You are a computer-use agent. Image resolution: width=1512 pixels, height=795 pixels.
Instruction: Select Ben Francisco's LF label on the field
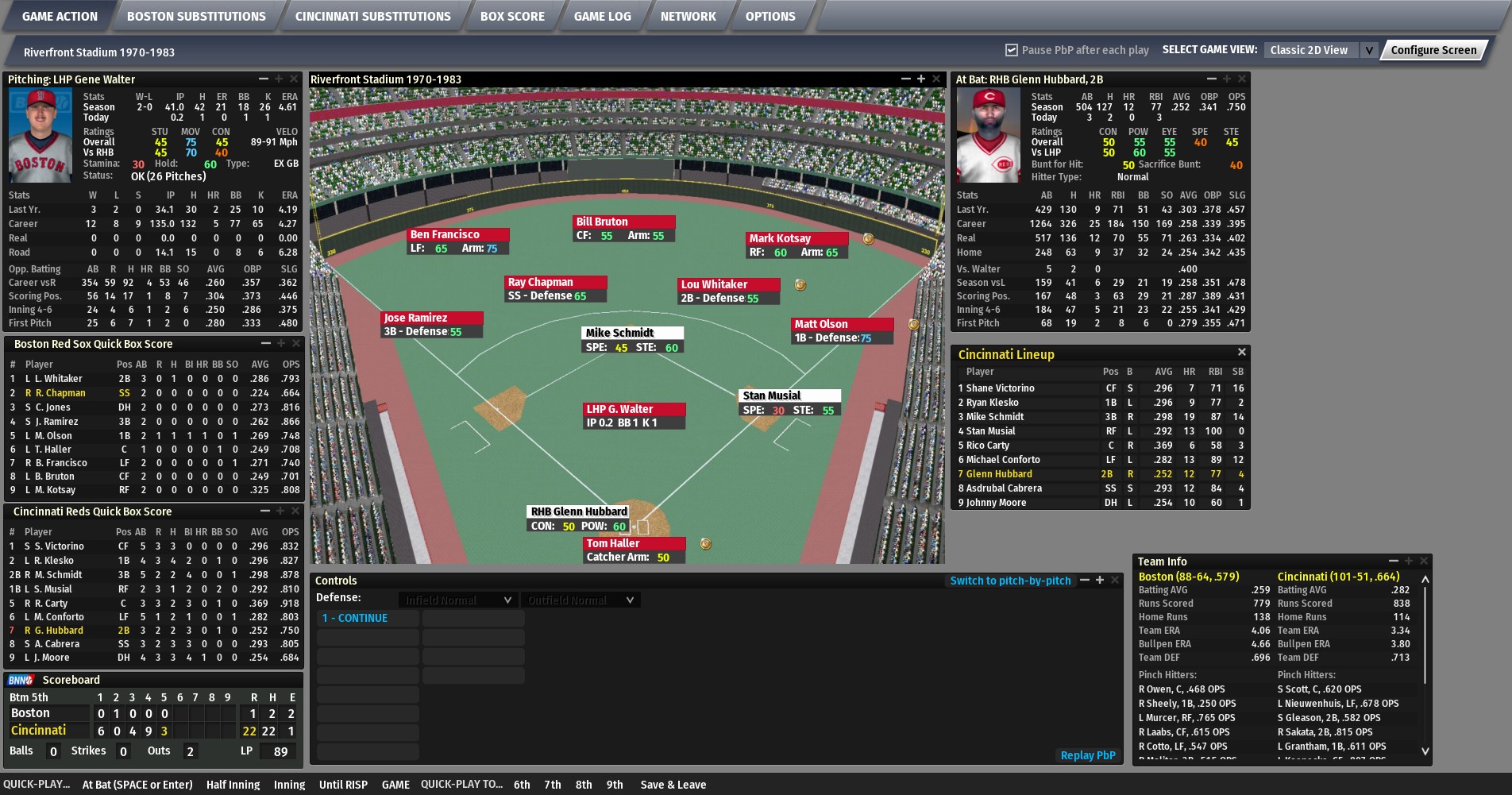458,241
